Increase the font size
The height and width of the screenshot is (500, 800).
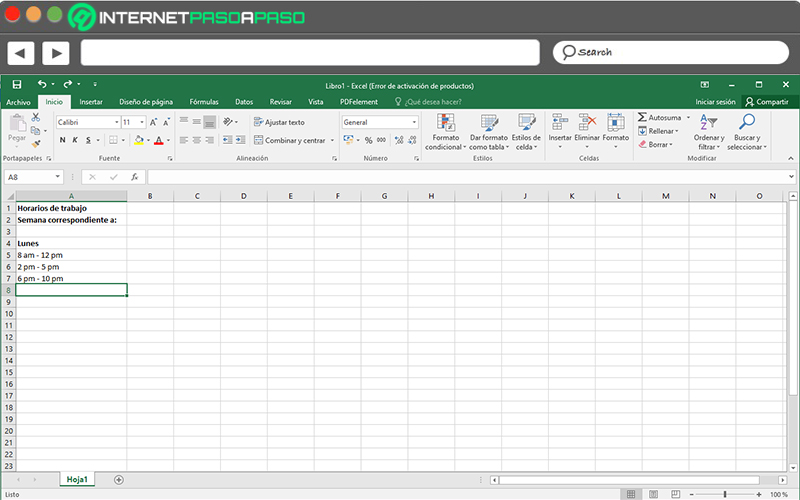point(153,122)
